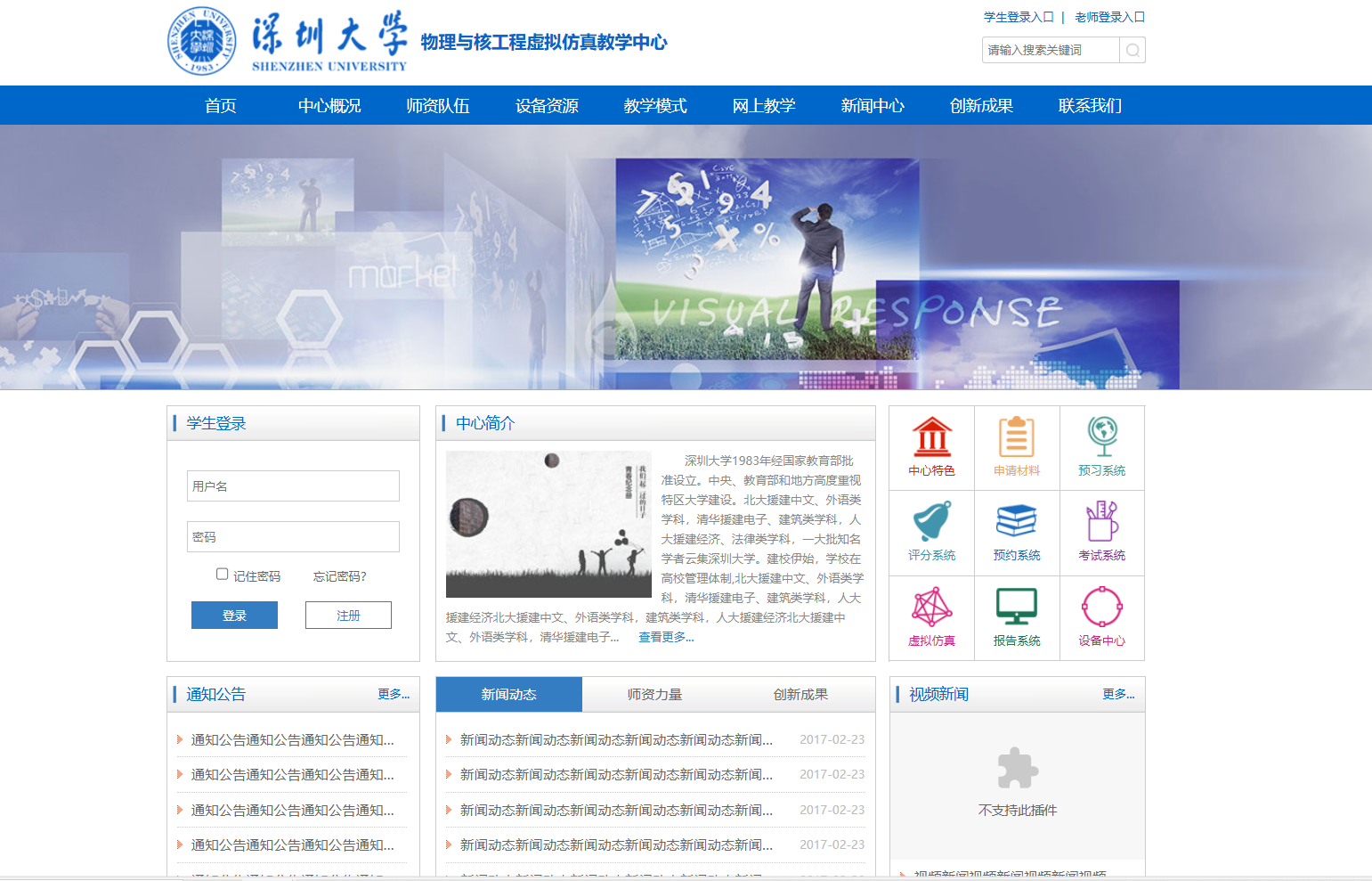Click the 申请材料 clipboard icon
Viewport: 1372px width, 881px height.
pos(1017,448)
